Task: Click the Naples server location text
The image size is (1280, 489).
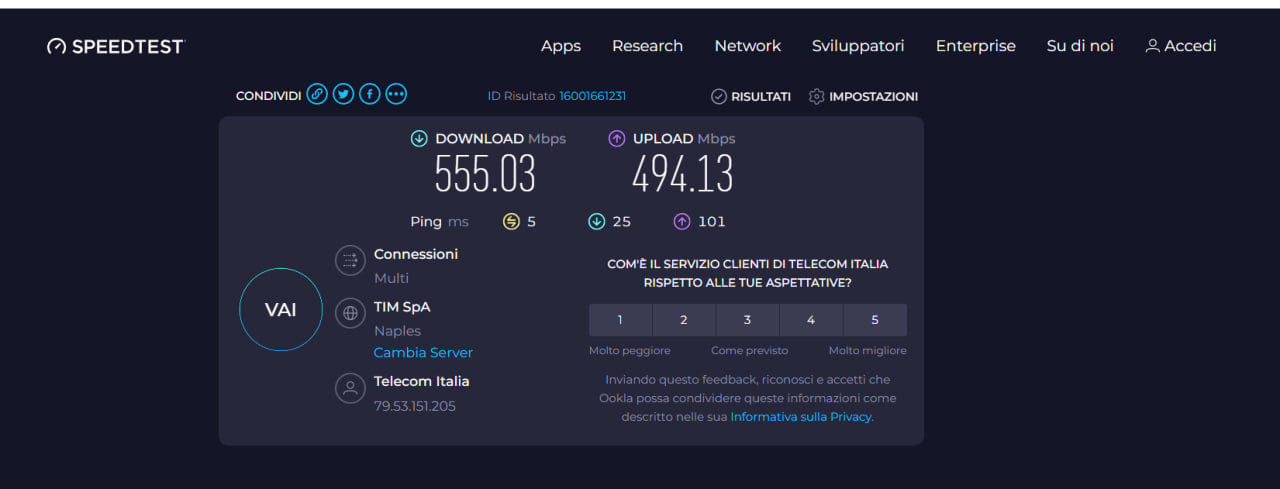Action: coord(397,331)
